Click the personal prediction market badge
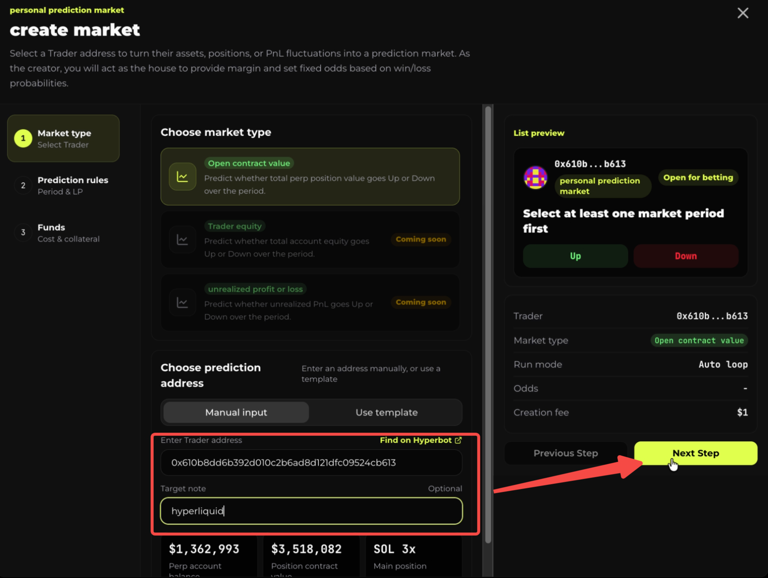 (x=603, y=186)
